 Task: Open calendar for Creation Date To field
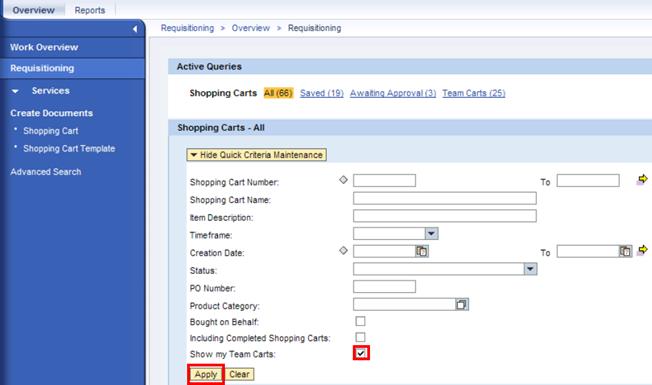pos(625,251)
